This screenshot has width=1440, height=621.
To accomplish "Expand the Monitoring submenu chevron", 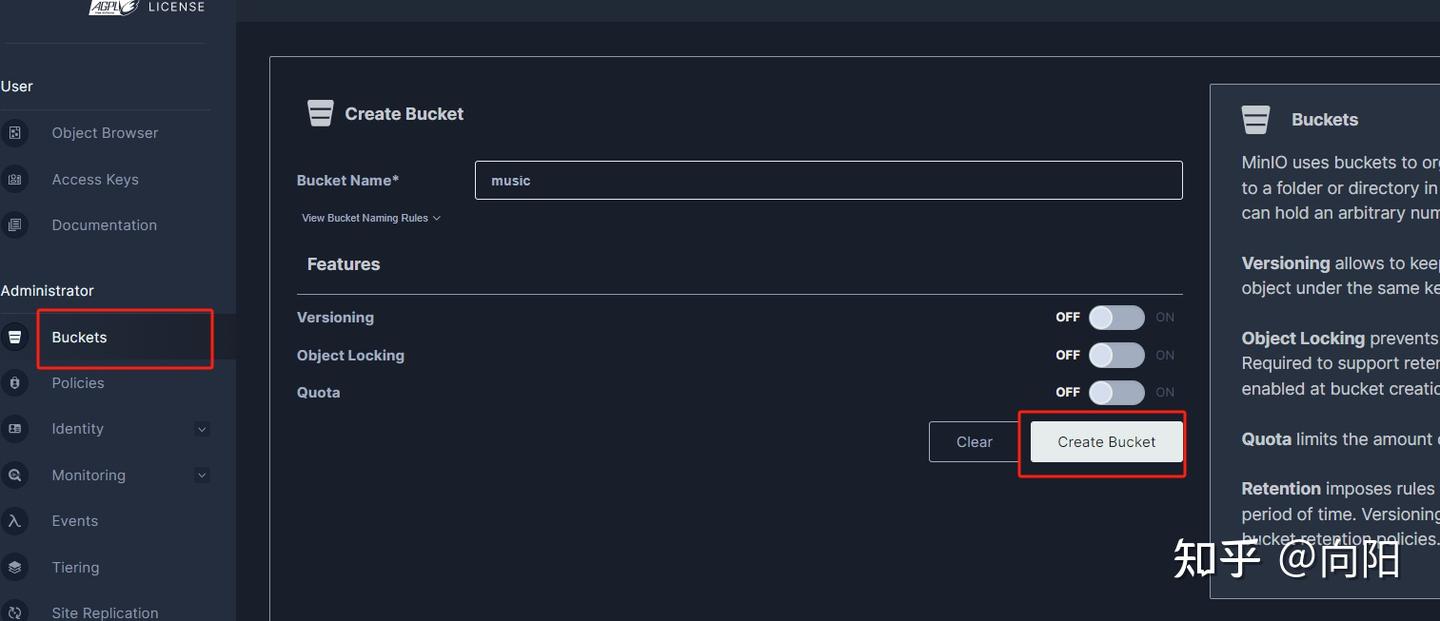I will [x=202, y=475].
